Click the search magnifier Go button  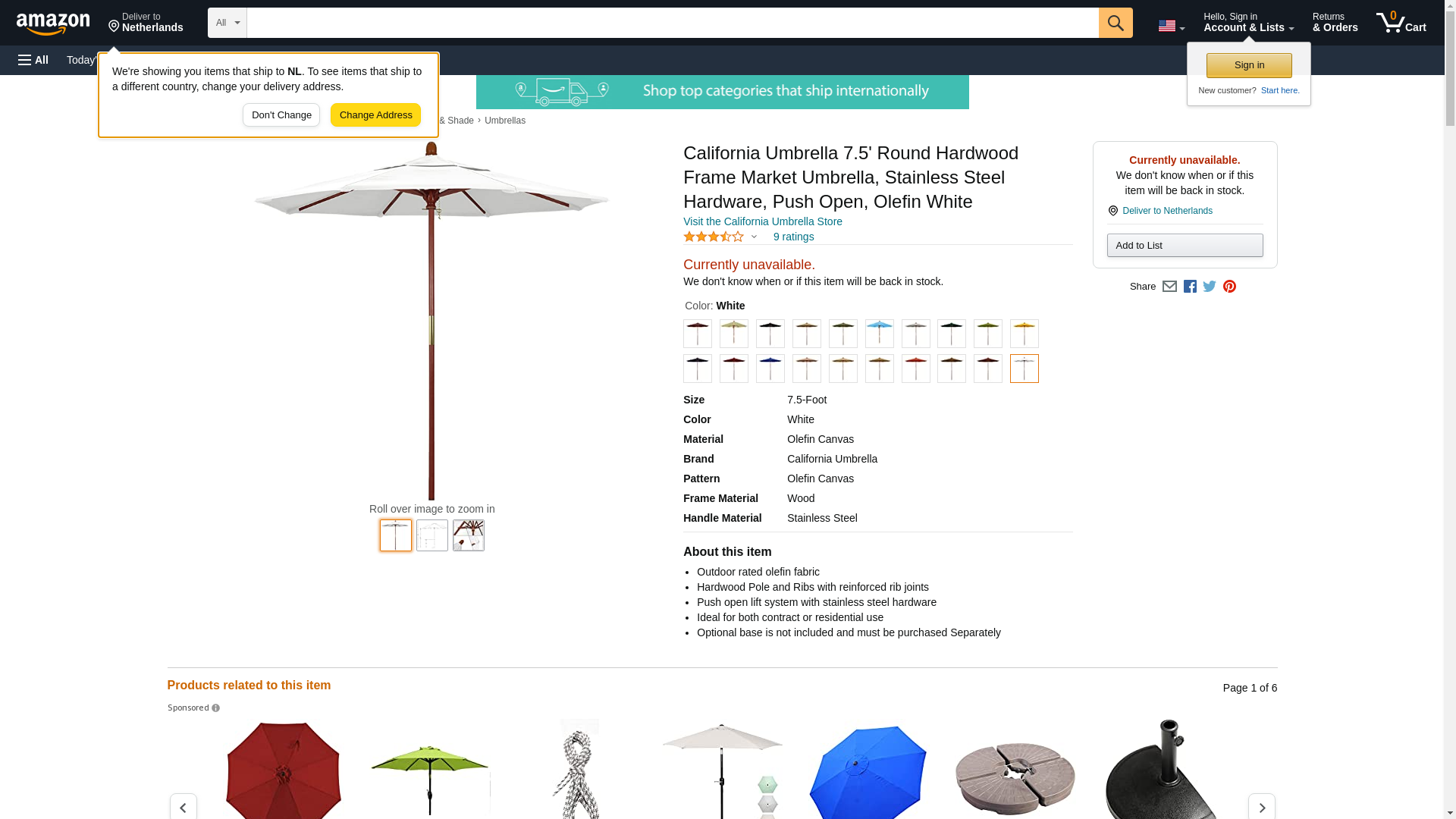(x=1115, y=23)
